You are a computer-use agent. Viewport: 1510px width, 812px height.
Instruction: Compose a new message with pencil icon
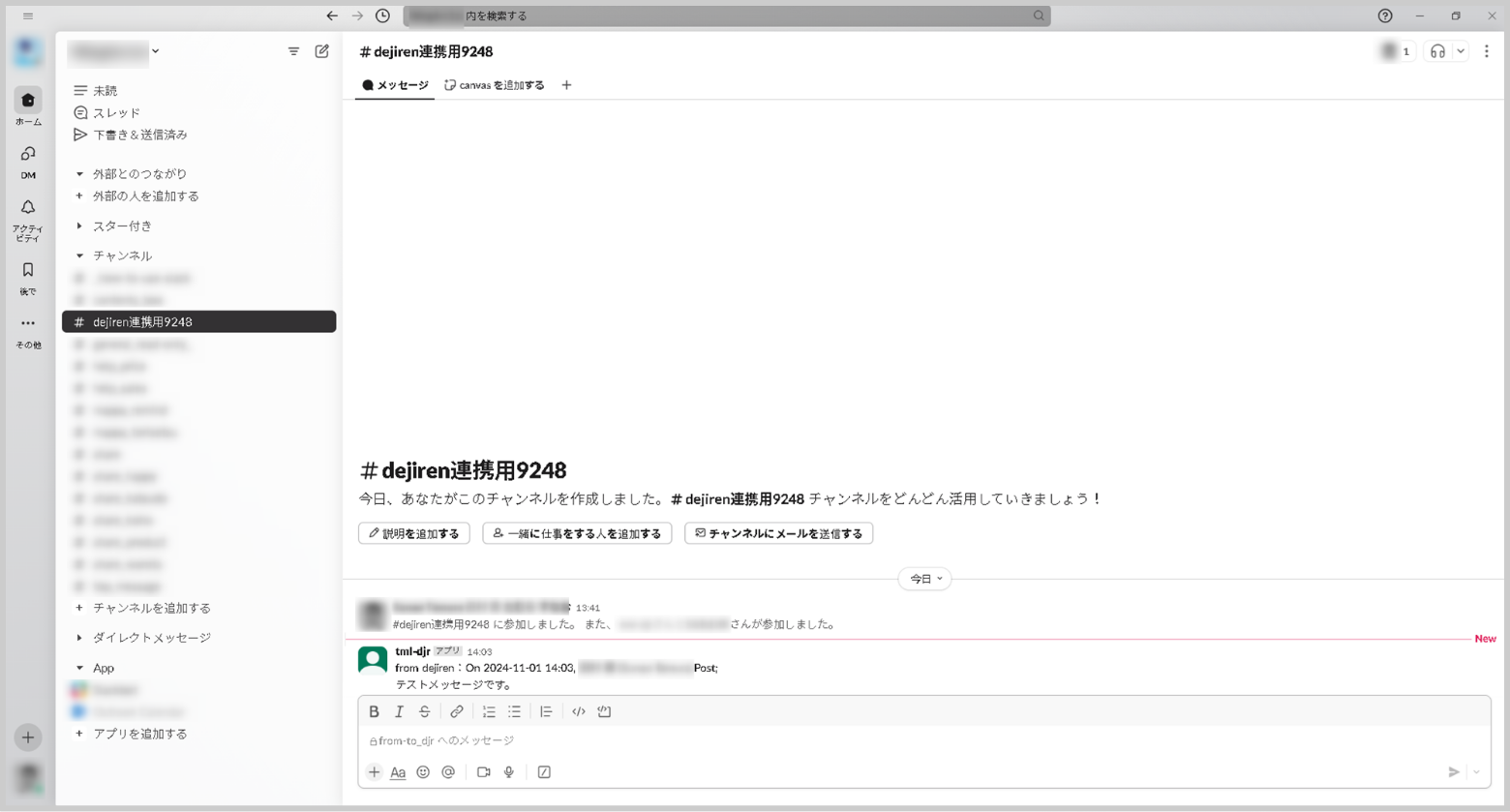pyautogui.click(x=322, y=51)
